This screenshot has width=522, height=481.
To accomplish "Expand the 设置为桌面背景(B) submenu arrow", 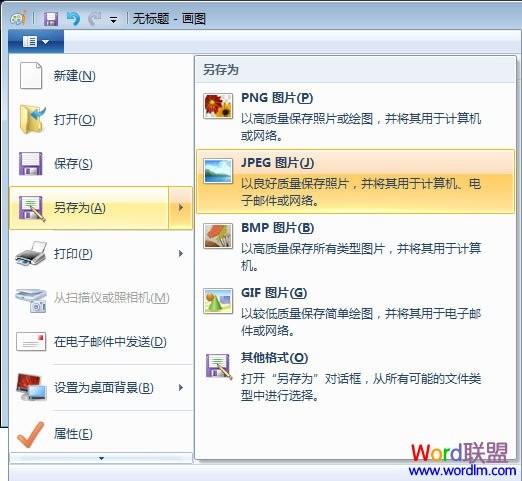I will [x=181, y=387].
